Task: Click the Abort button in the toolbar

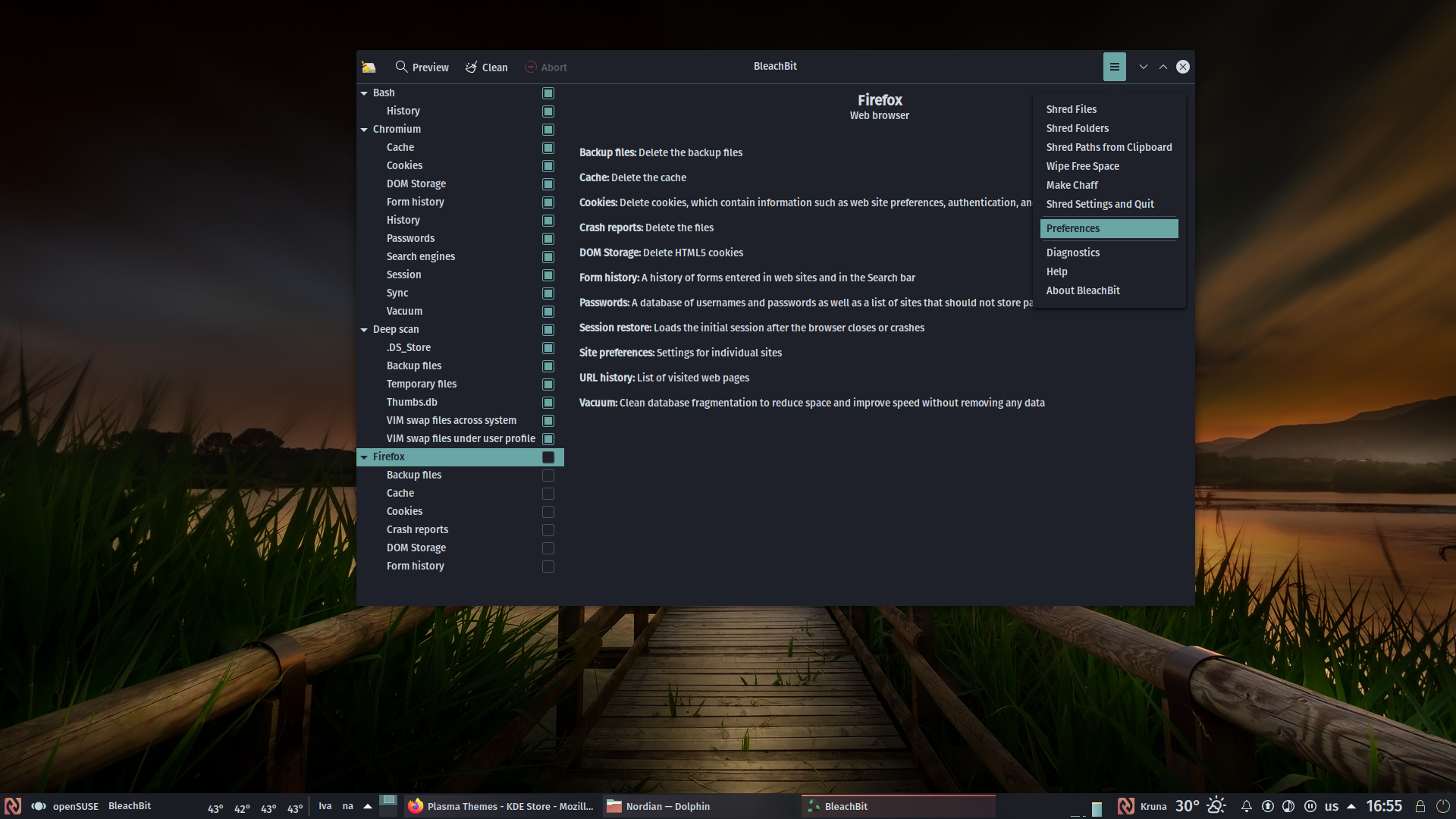Action: tap(546, 67)
